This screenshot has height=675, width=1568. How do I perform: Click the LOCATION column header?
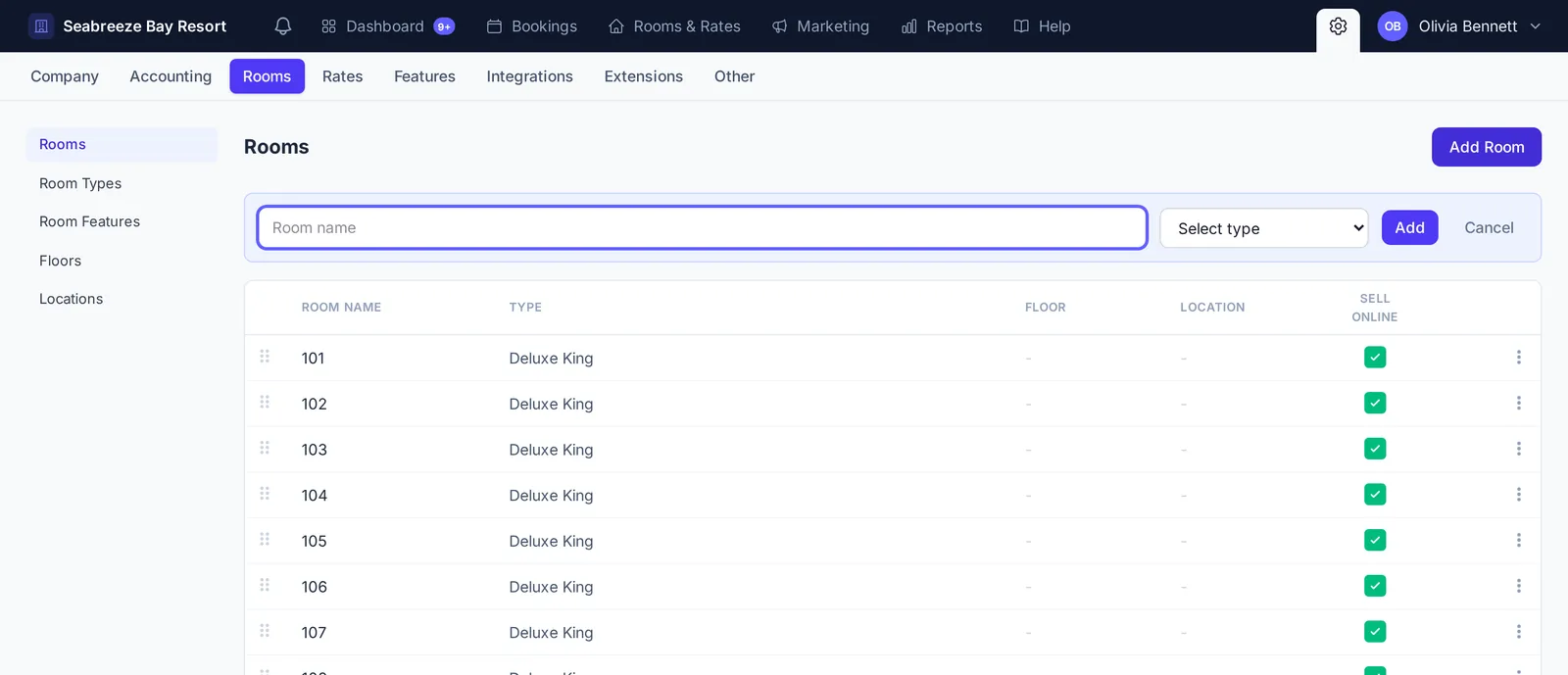pyautogui.click(x=1212, y=308)
